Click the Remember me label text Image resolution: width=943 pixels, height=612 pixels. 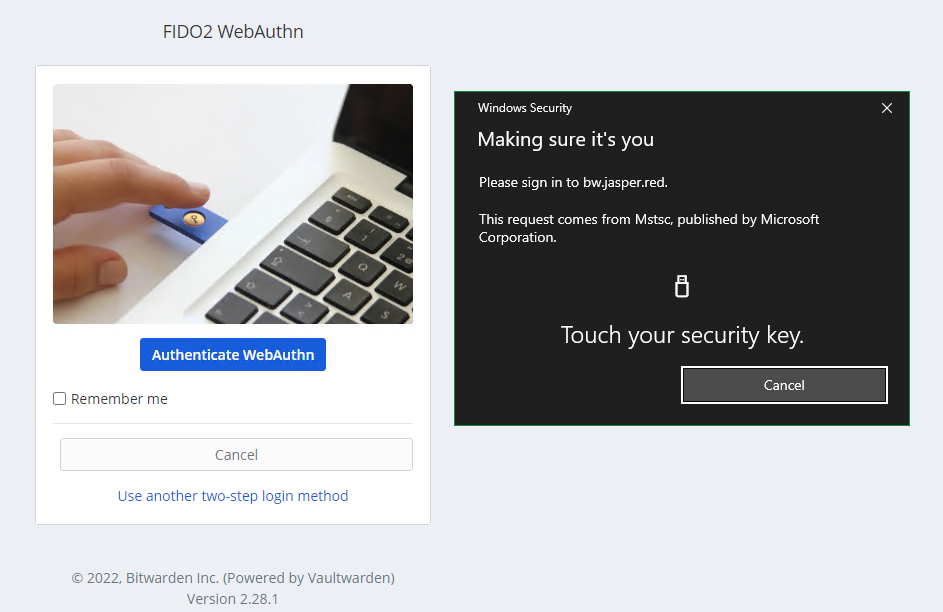coord(119,399)
